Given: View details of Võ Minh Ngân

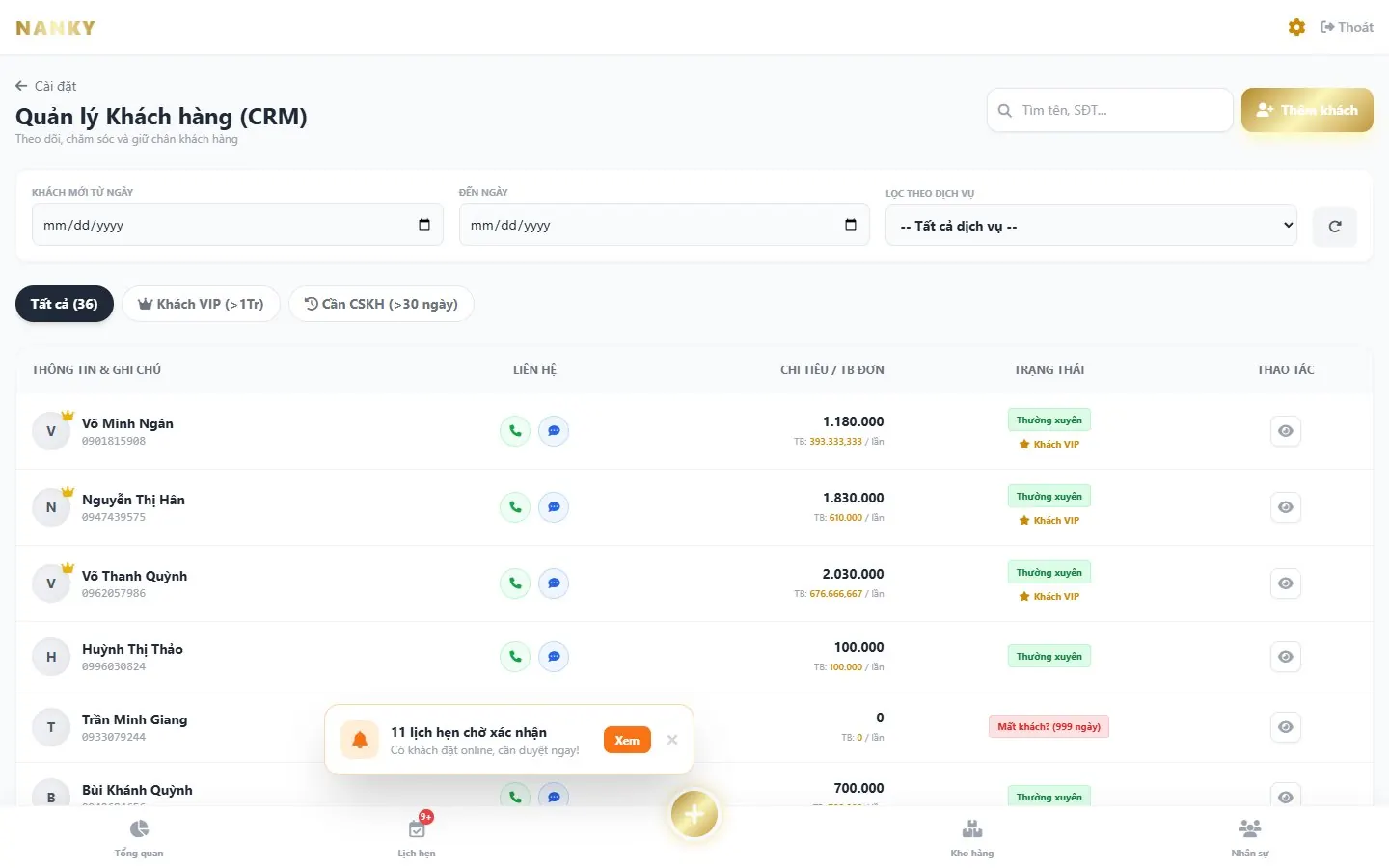Looking at the screenshot, I should click(x=1286, y=431).
